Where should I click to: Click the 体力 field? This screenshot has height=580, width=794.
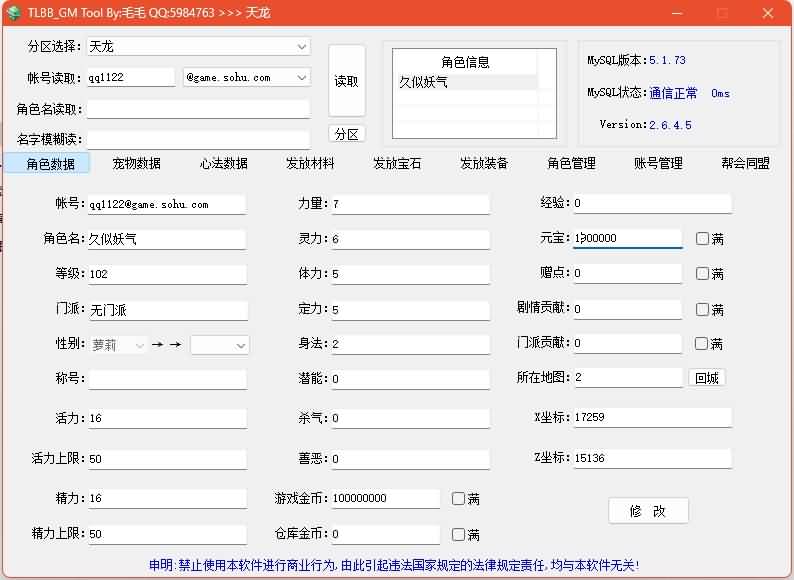tap(411, 274)
